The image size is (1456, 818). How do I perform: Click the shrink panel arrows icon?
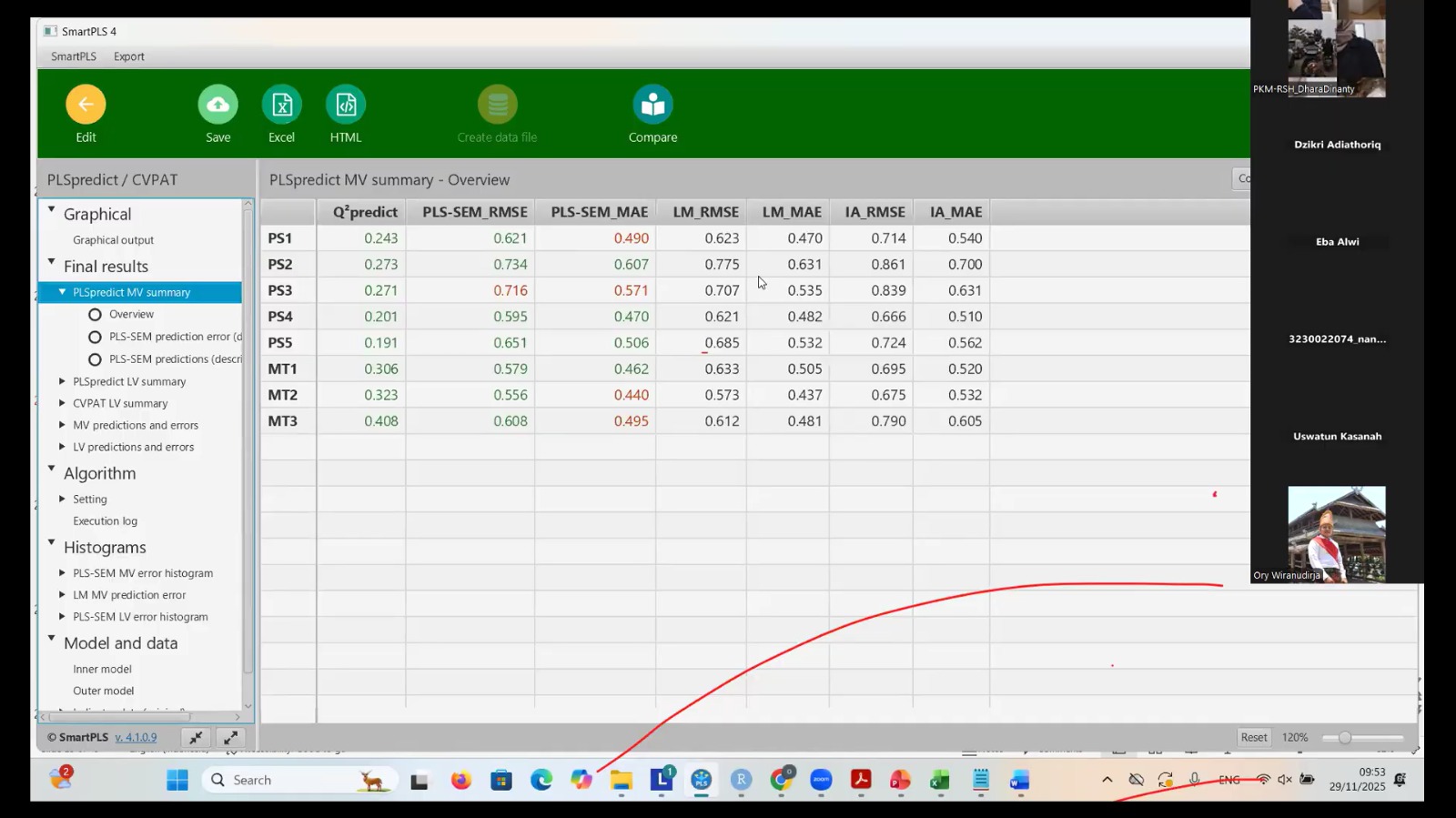[x=196, y=738]
